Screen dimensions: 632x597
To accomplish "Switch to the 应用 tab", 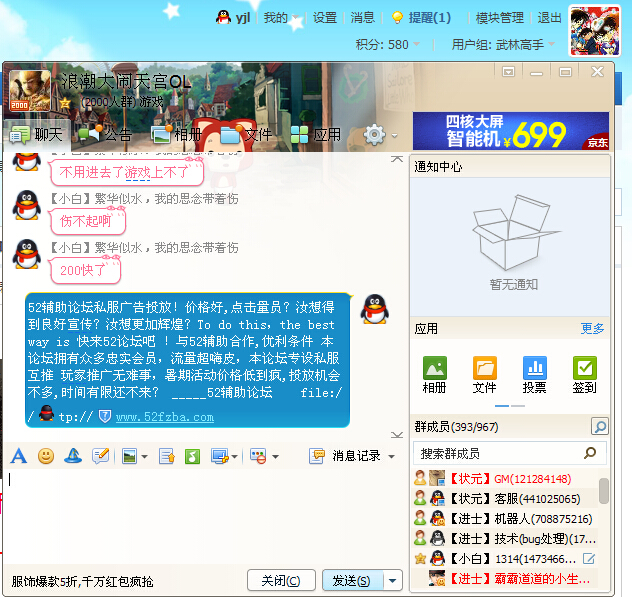I will 316,135.
